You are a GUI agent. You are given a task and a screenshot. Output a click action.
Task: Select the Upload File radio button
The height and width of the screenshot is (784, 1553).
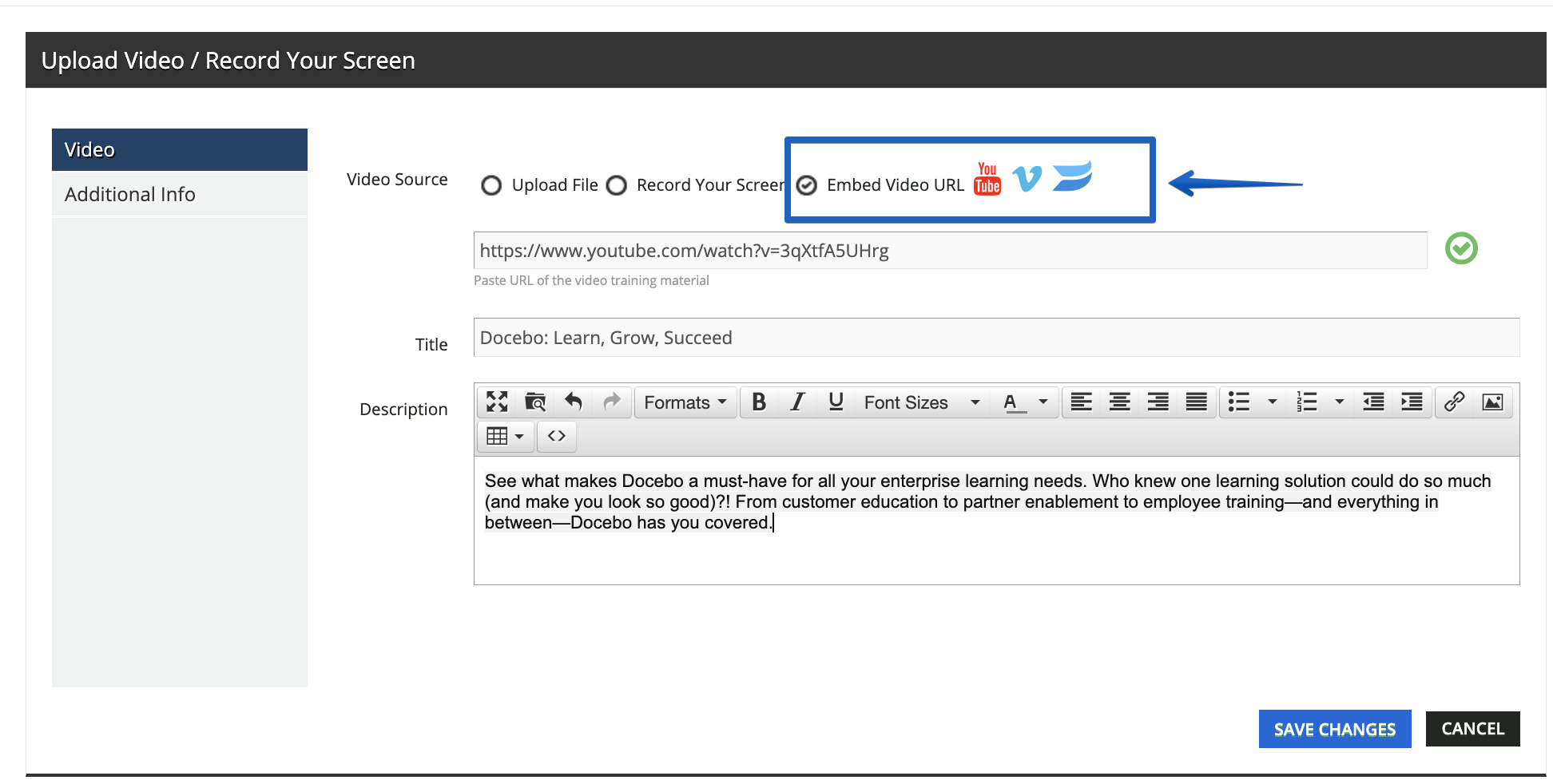click(491, 185)
